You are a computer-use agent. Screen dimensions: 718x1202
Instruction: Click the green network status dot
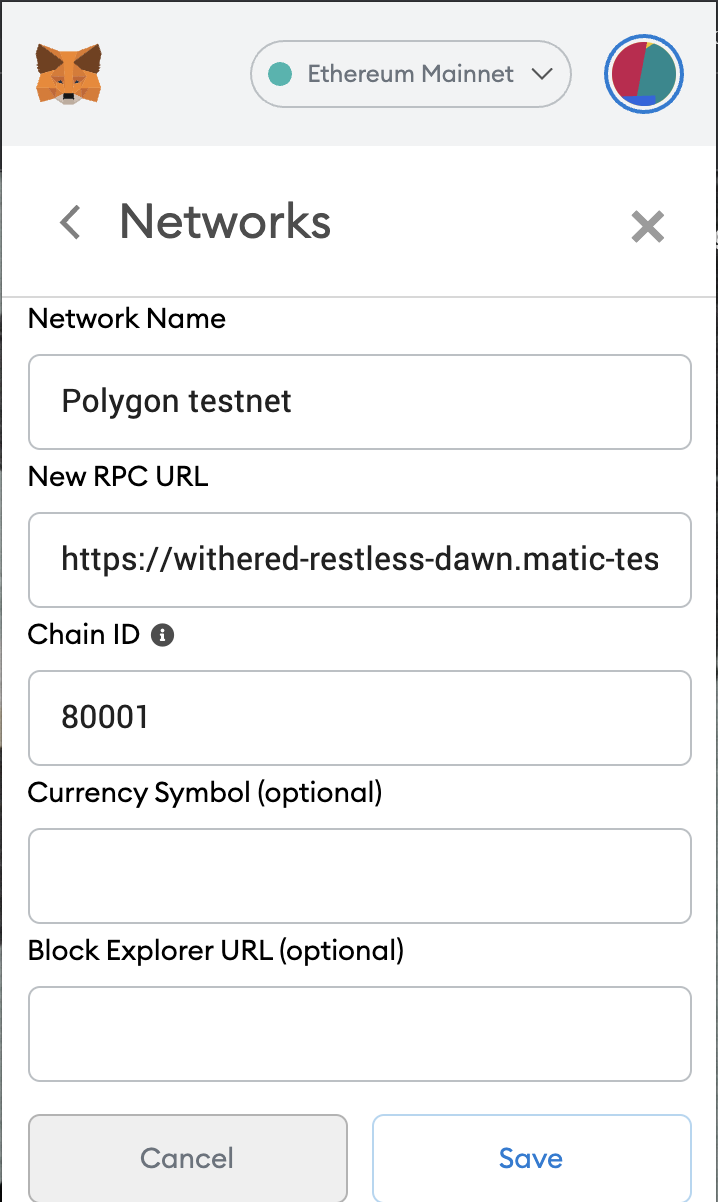281,74
